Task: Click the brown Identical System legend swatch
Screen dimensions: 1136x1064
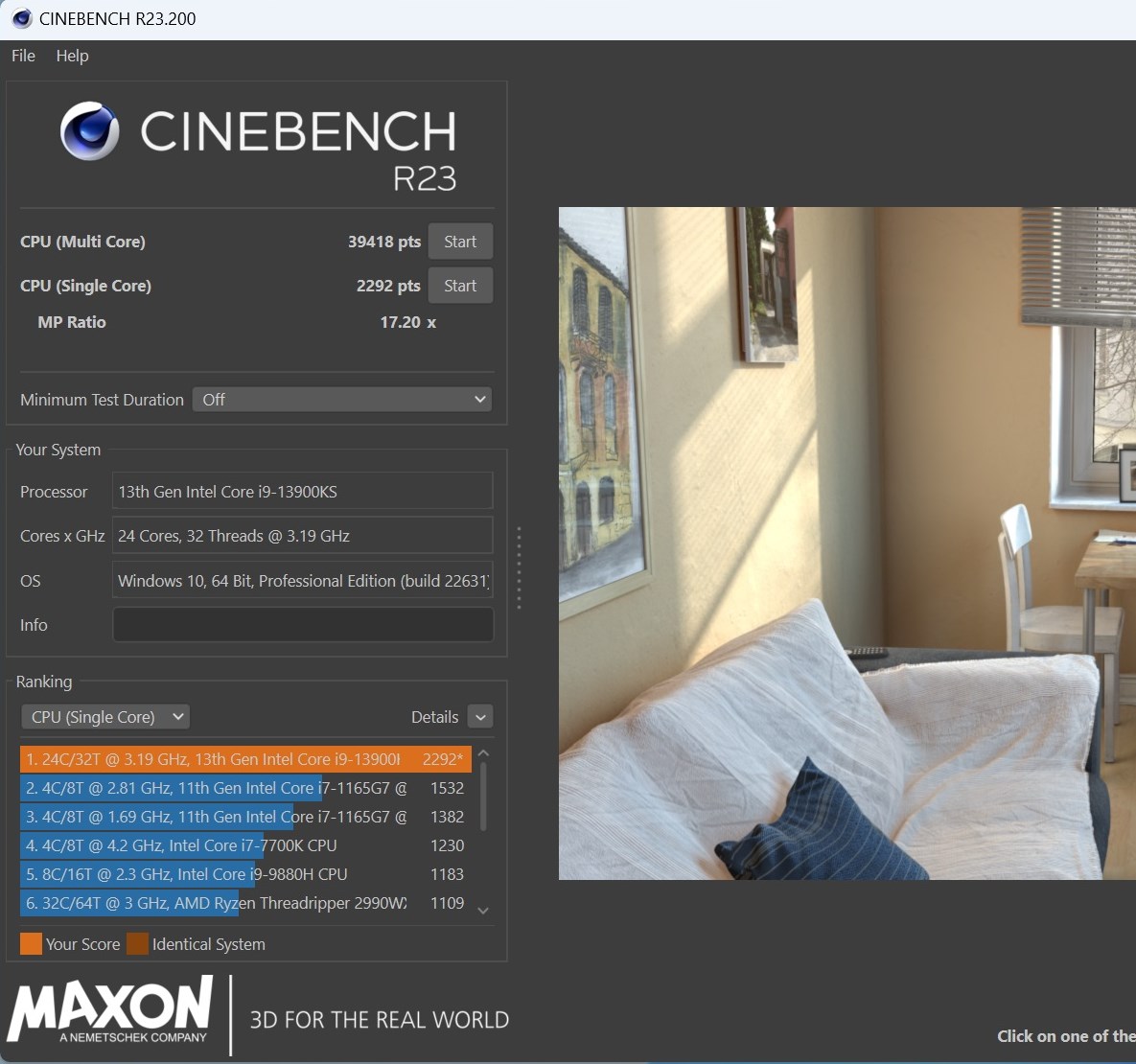Action: [138, 944]
